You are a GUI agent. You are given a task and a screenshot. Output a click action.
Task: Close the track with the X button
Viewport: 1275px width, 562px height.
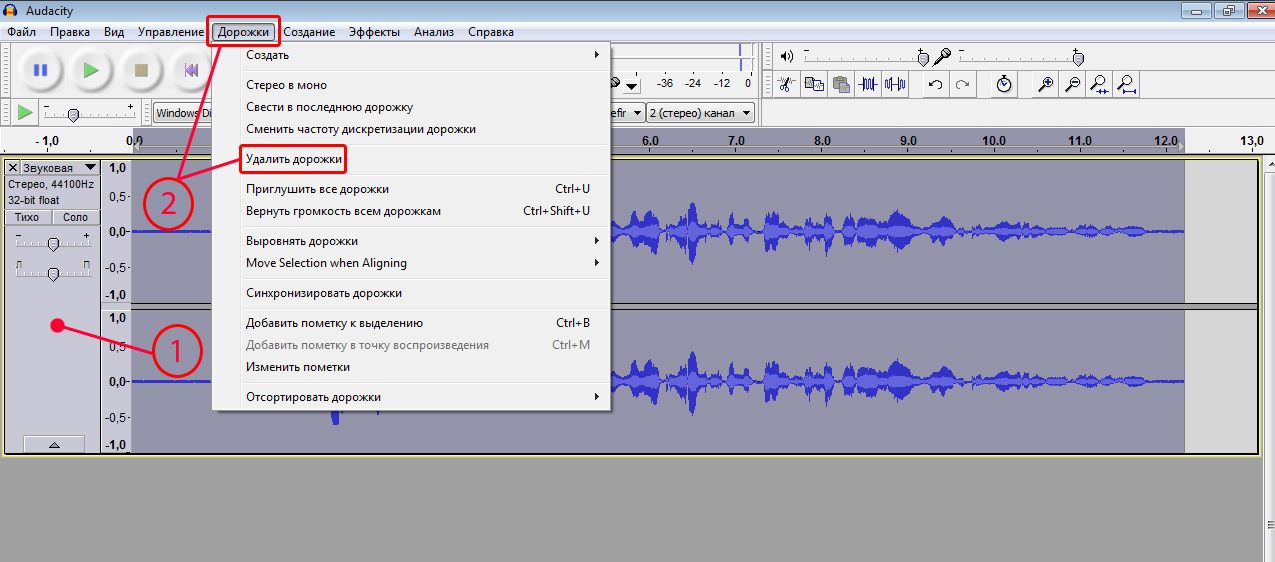(13, 168)
